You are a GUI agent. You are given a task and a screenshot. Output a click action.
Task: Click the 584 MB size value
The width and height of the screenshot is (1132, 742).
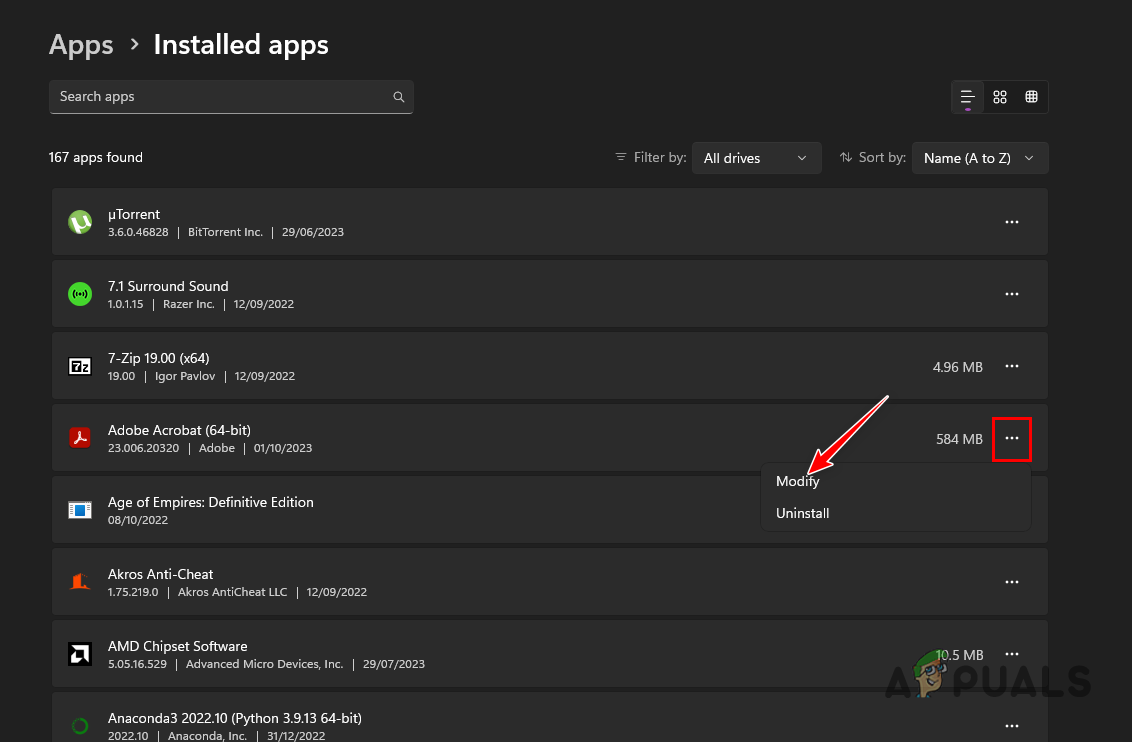[959, 439]
